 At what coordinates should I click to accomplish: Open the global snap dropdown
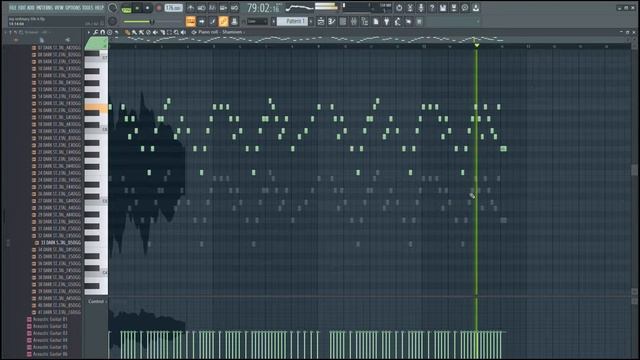[x=257, y=21]
